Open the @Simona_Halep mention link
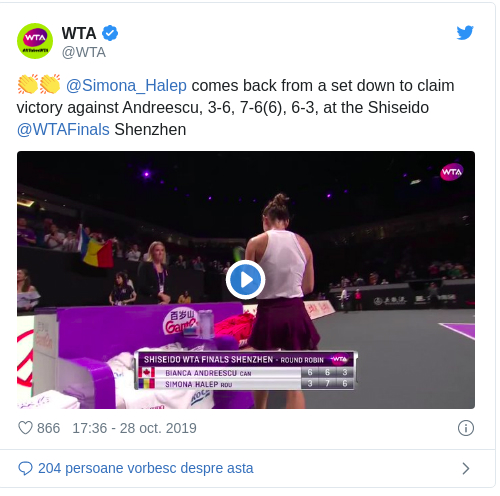This screenshot has height=496, width=500. [126, 86]
